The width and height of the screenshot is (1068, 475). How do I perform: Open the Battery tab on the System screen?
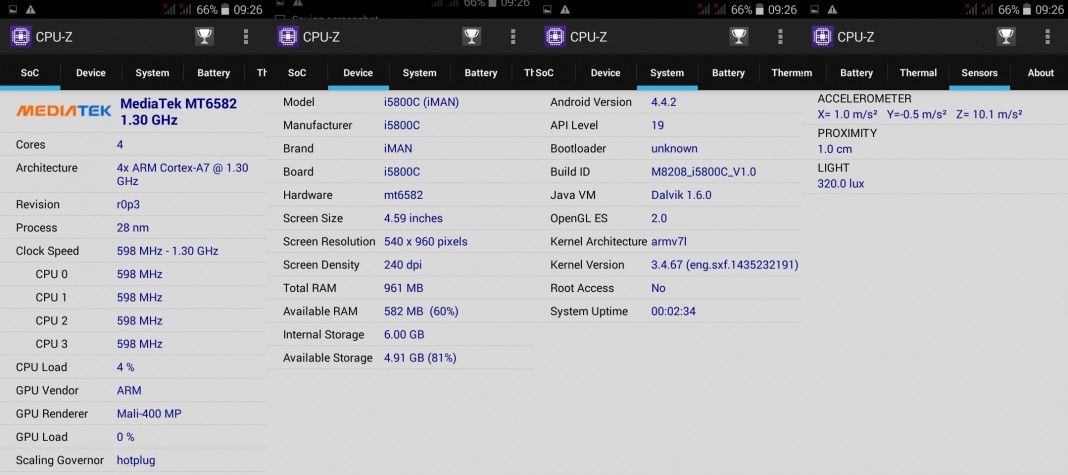click(x=728, y=73)
